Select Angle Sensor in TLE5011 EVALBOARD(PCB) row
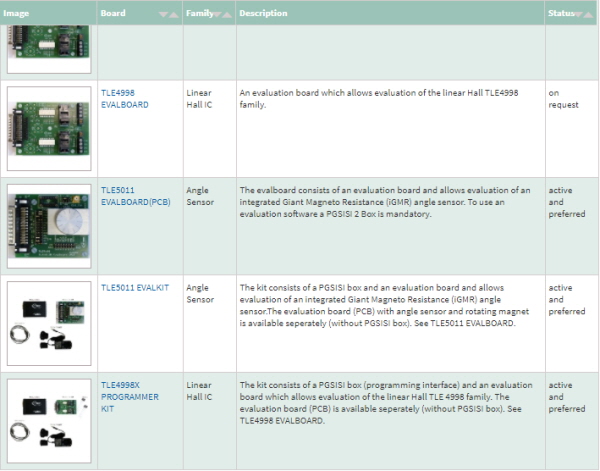 pyautogui.click(x=200, y=196)
